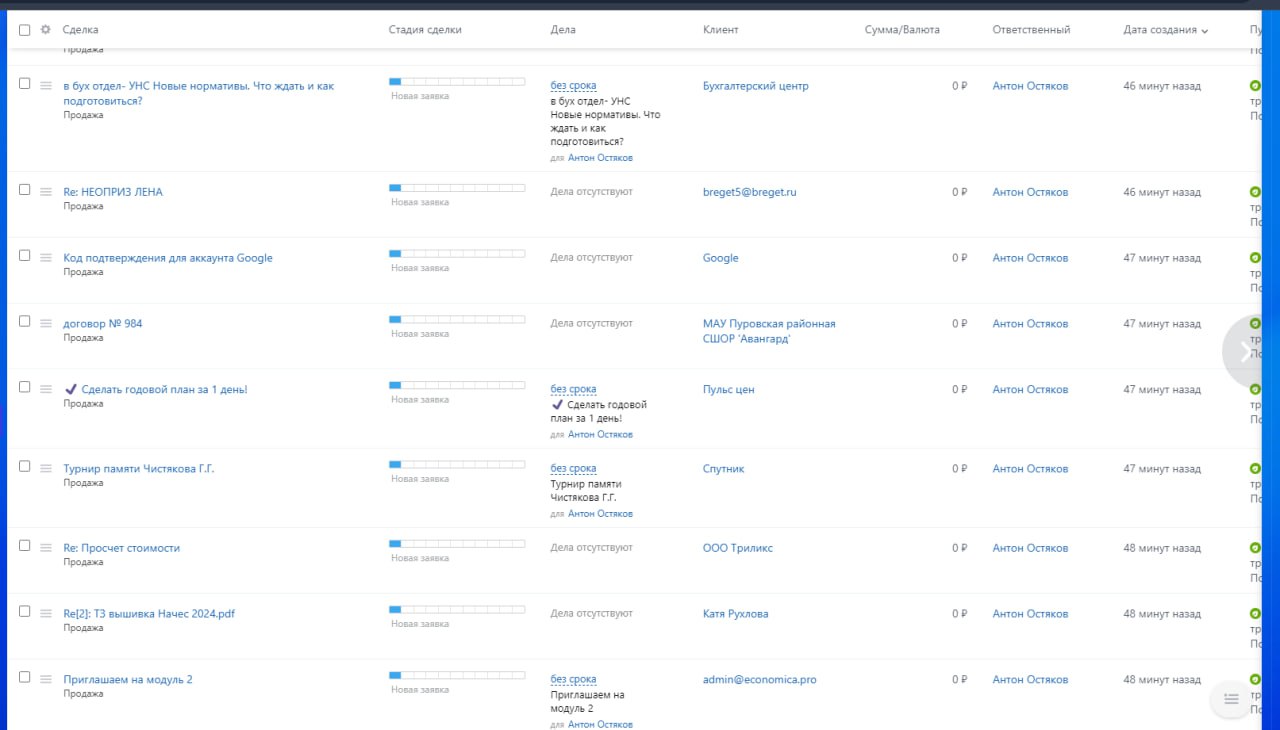Open row actions menu for 'Re: Просчет стоимости'
Image resolution: width=1280 pixels, height=730 pixels.
(x=45, y=547)
